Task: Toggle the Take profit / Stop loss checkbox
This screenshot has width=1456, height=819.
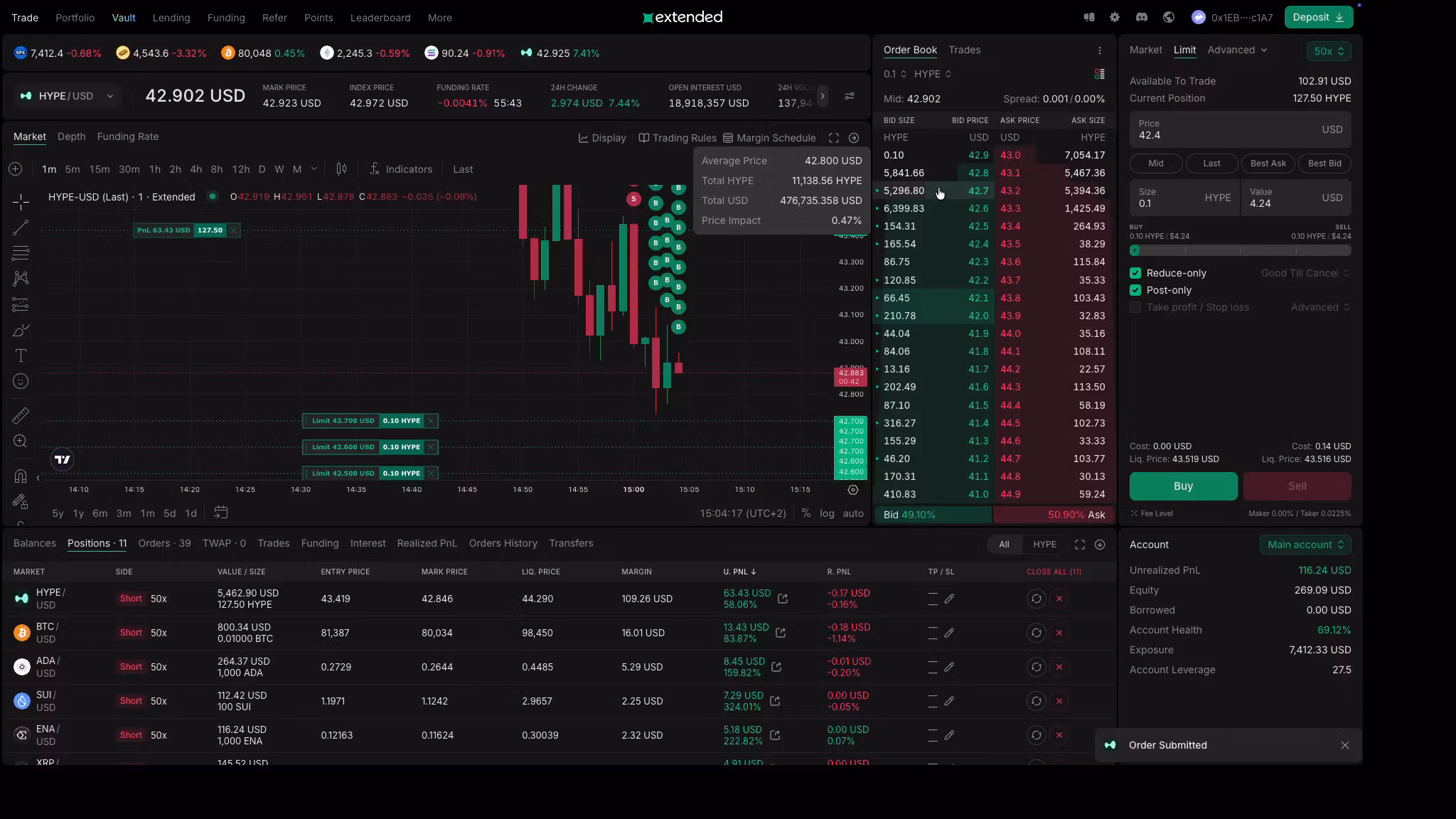Action: click(1135, 307)
